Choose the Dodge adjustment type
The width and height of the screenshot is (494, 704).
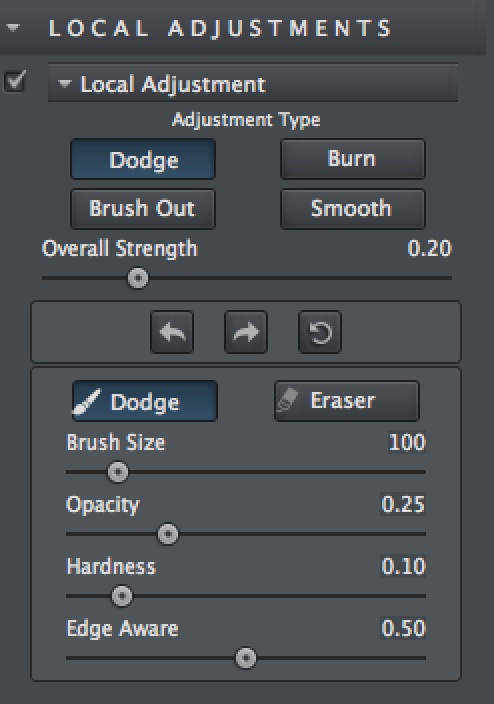[x=143, y=159]
